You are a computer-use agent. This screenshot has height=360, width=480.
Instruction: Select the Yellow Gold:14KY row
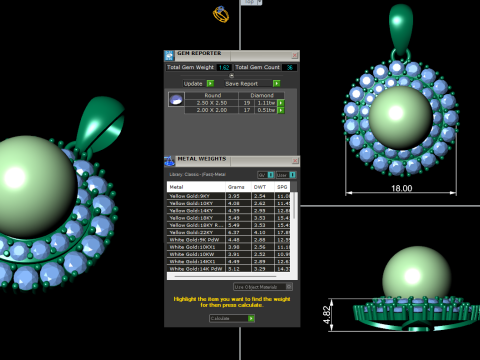tap(229, 211)
